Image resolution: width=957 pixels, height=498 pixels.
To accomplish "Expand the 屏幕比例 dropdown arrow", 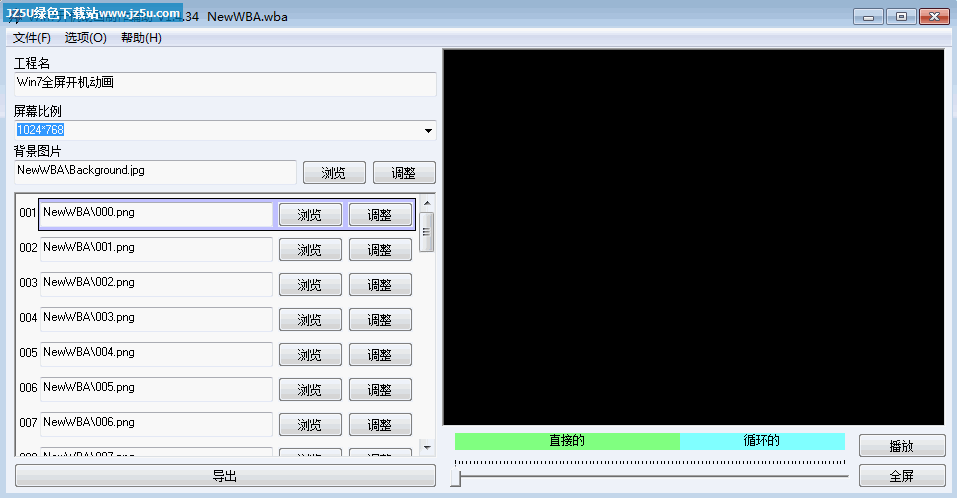I will pos(428,131).
